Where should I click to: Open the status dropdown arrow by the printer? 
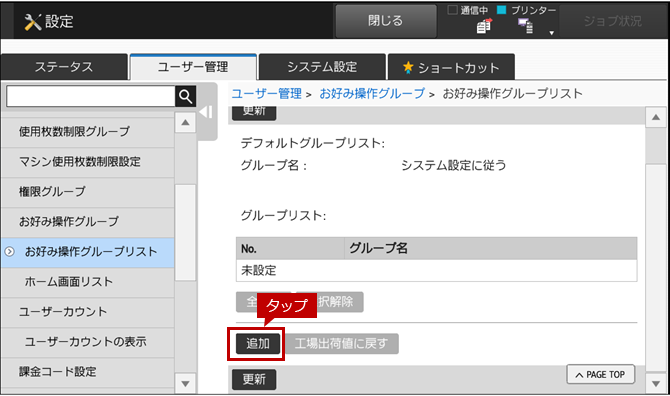coord(552,33)
